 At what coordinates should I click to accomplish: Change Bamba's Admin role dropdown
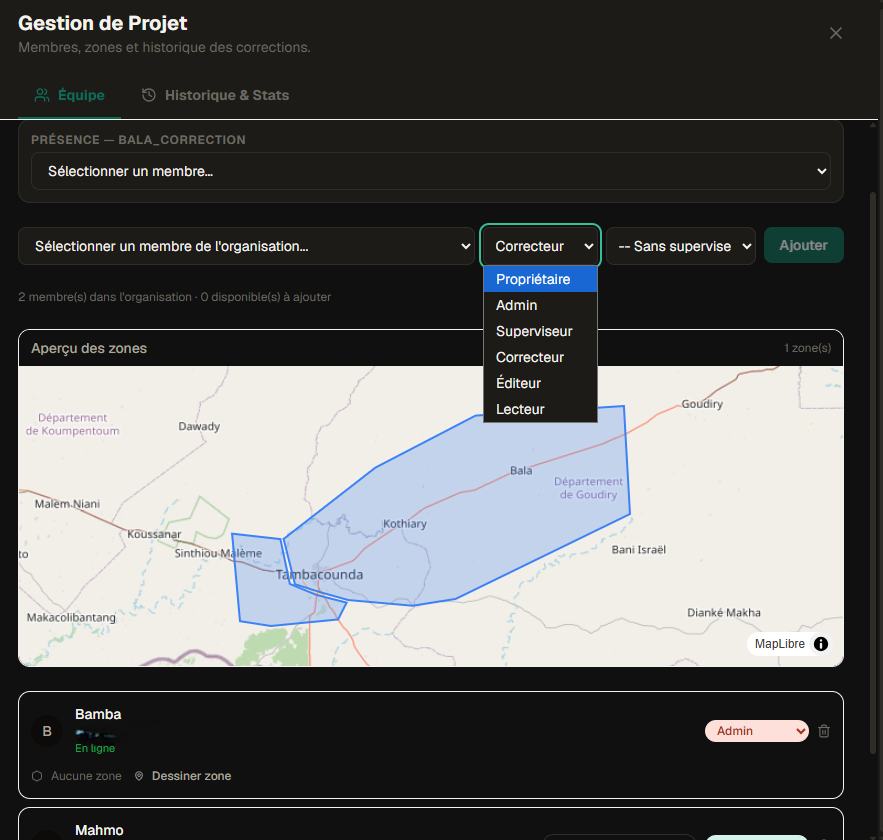click(756, 731)
